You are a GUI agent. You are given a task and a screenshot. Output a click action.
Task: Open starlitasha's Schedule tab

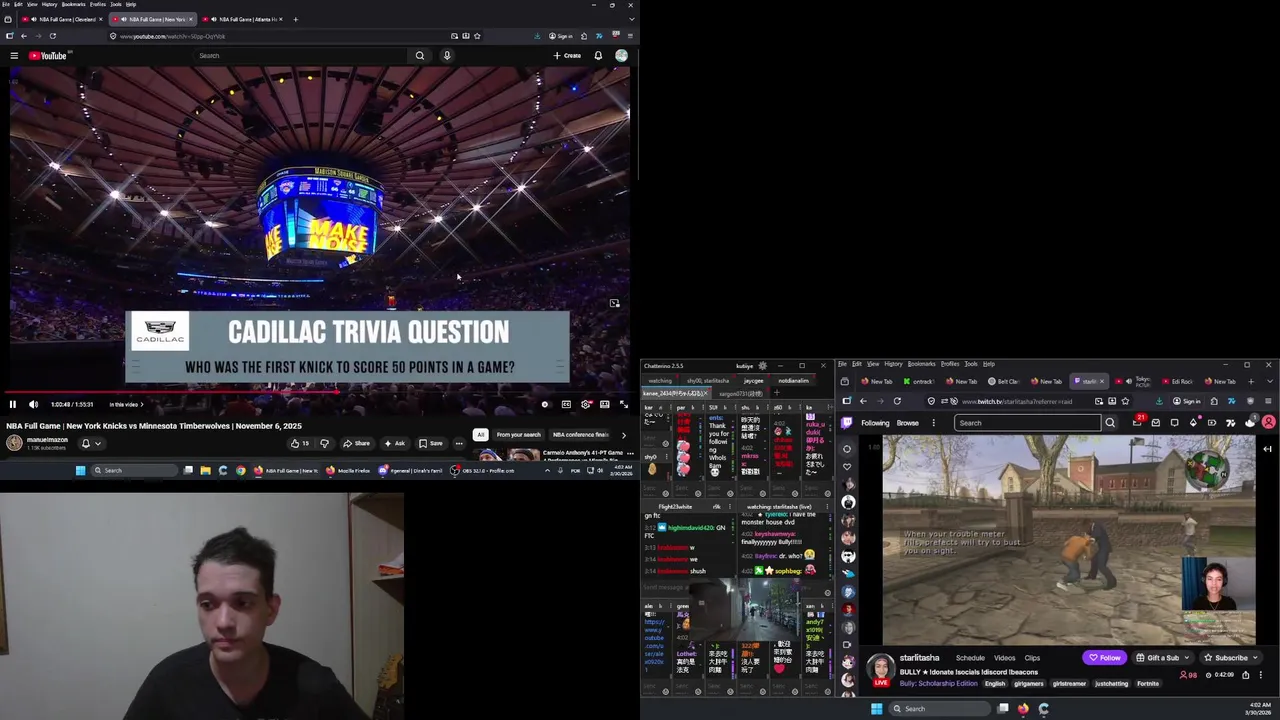point(970,658)
